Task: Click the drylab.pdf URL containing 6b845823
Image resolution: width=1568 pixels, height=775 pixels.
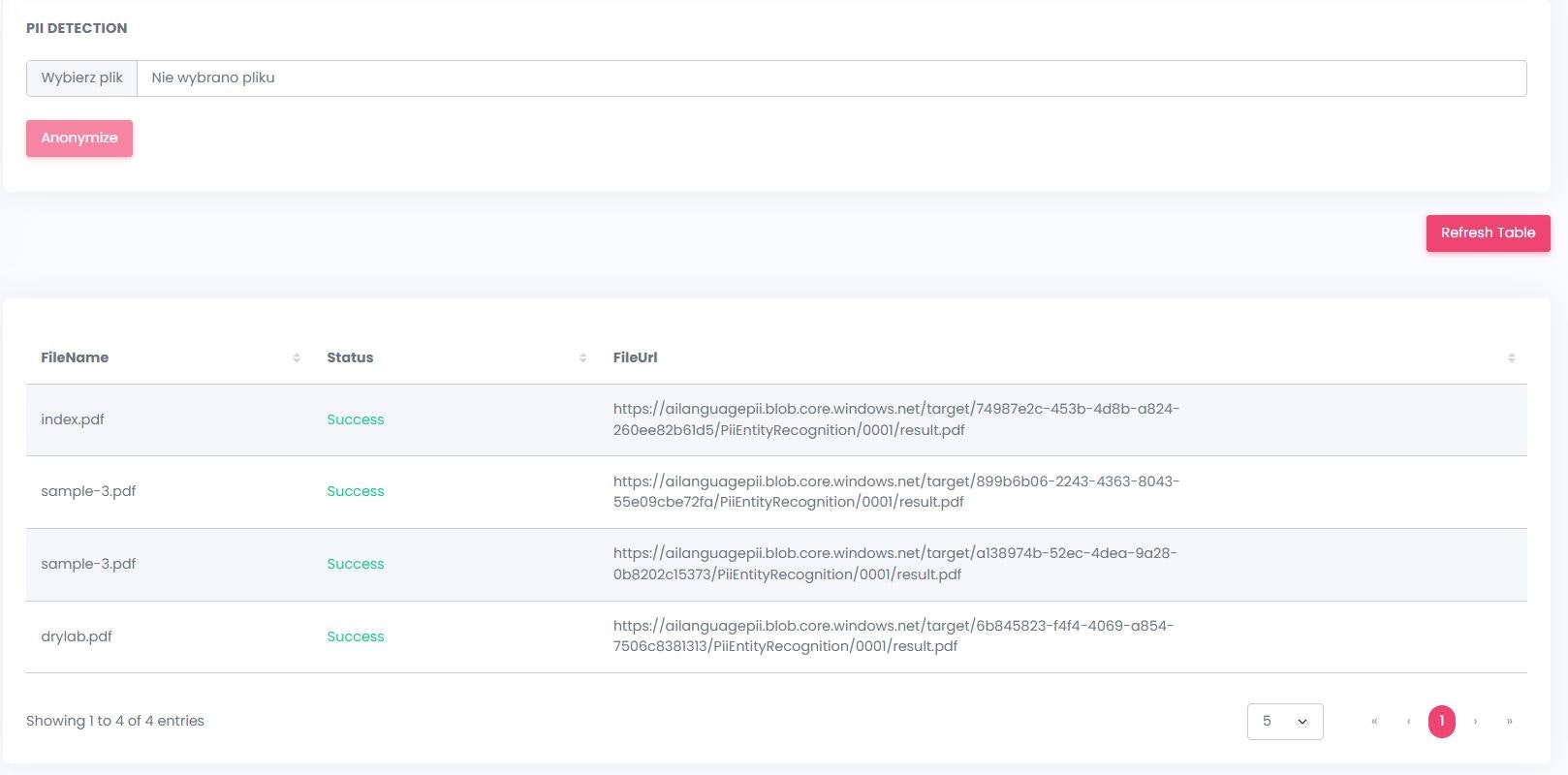Action: click(894, 636)
